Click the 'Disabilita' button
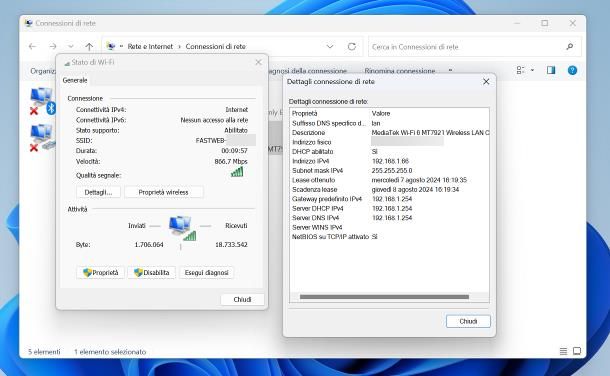The image size is (610, 376). [151, 273]
